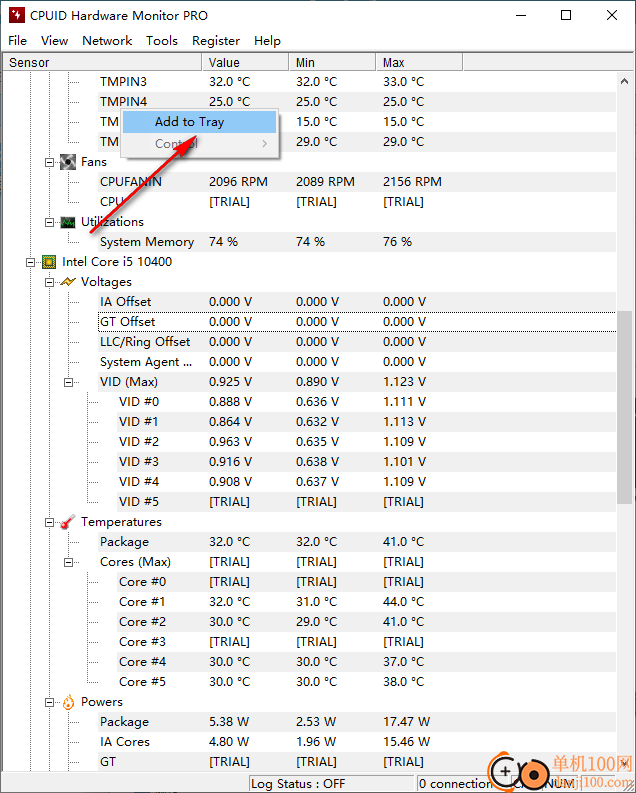Open the Network menu
This screenshot has width=636, height=793.
click(107, 40)
